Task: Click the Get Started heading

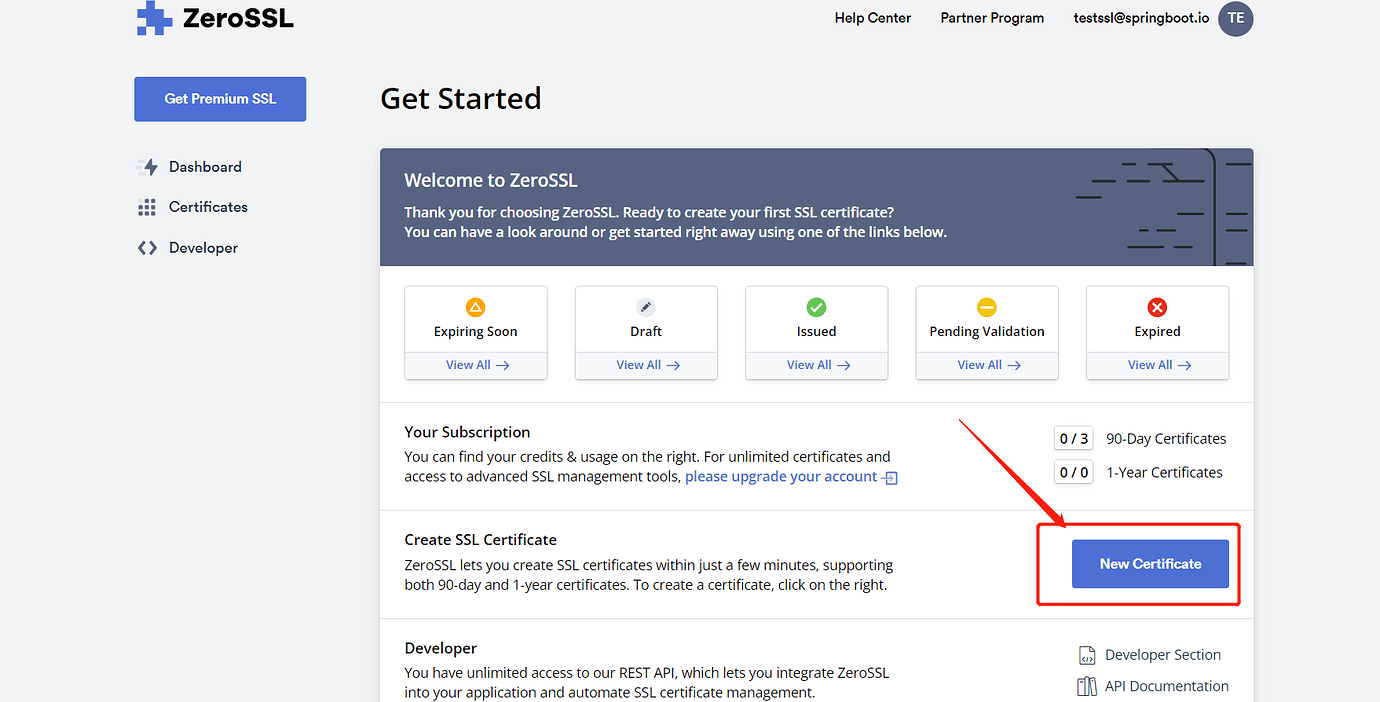Action: pos(461,98)
